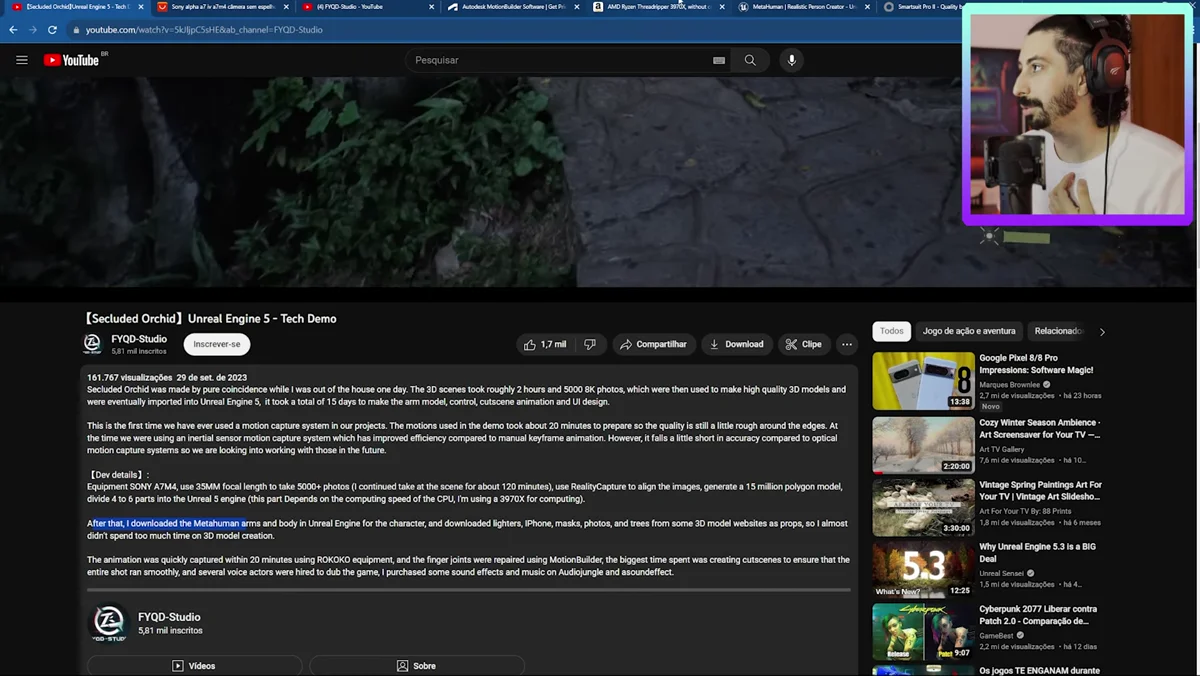Open Cozy Winter Season Ambience video thumbnail

[923, 444]
